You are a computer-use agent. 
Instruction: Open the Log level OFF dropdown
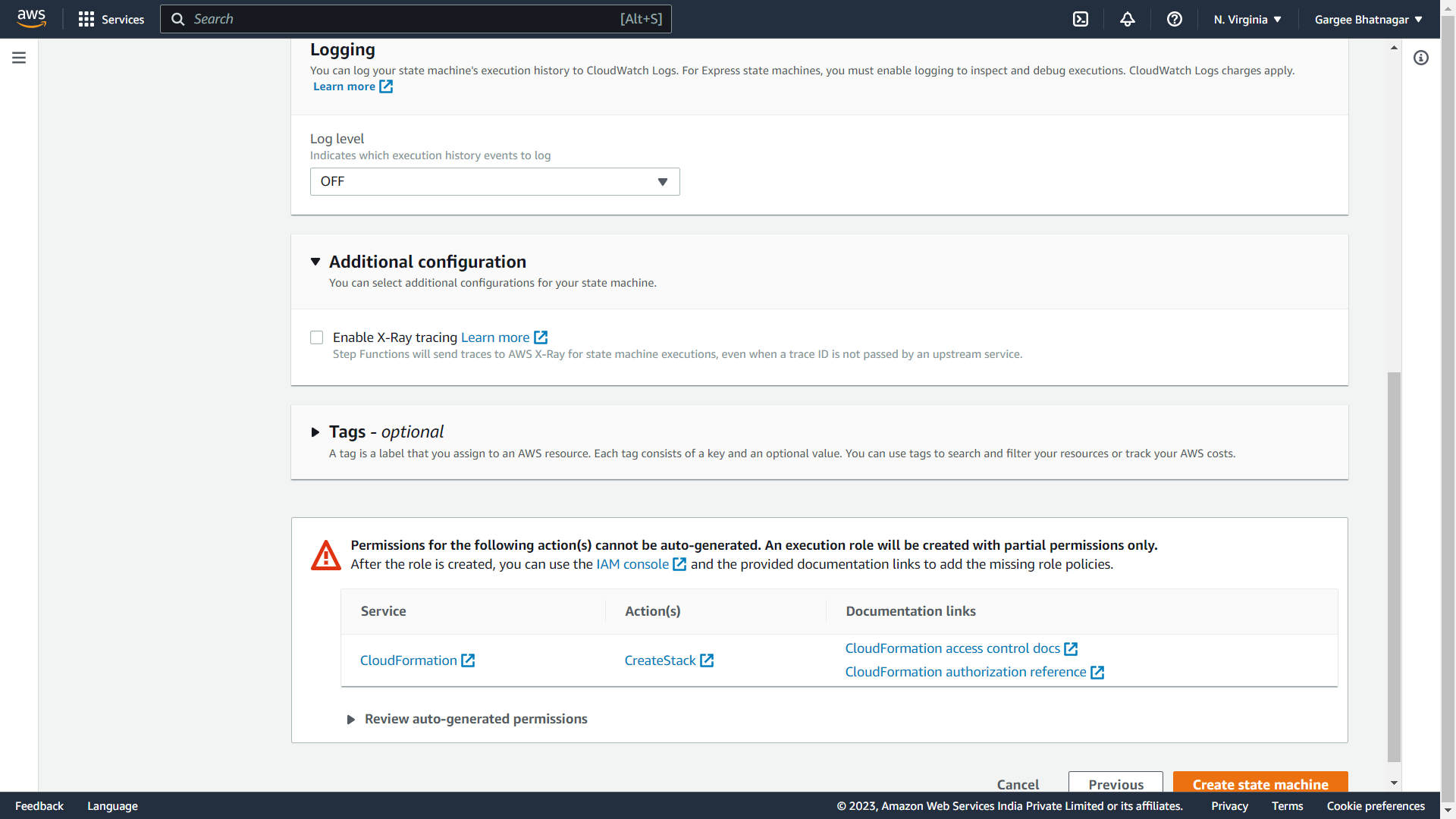[494, 182]
